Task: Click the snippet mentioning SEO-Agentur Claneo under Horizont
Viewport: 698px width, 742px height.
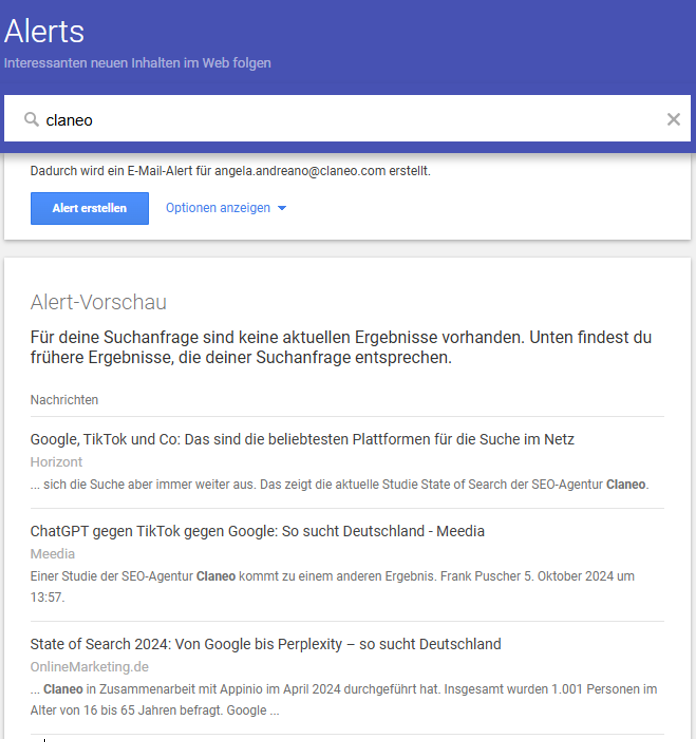Action: click(x=339, y=485)
